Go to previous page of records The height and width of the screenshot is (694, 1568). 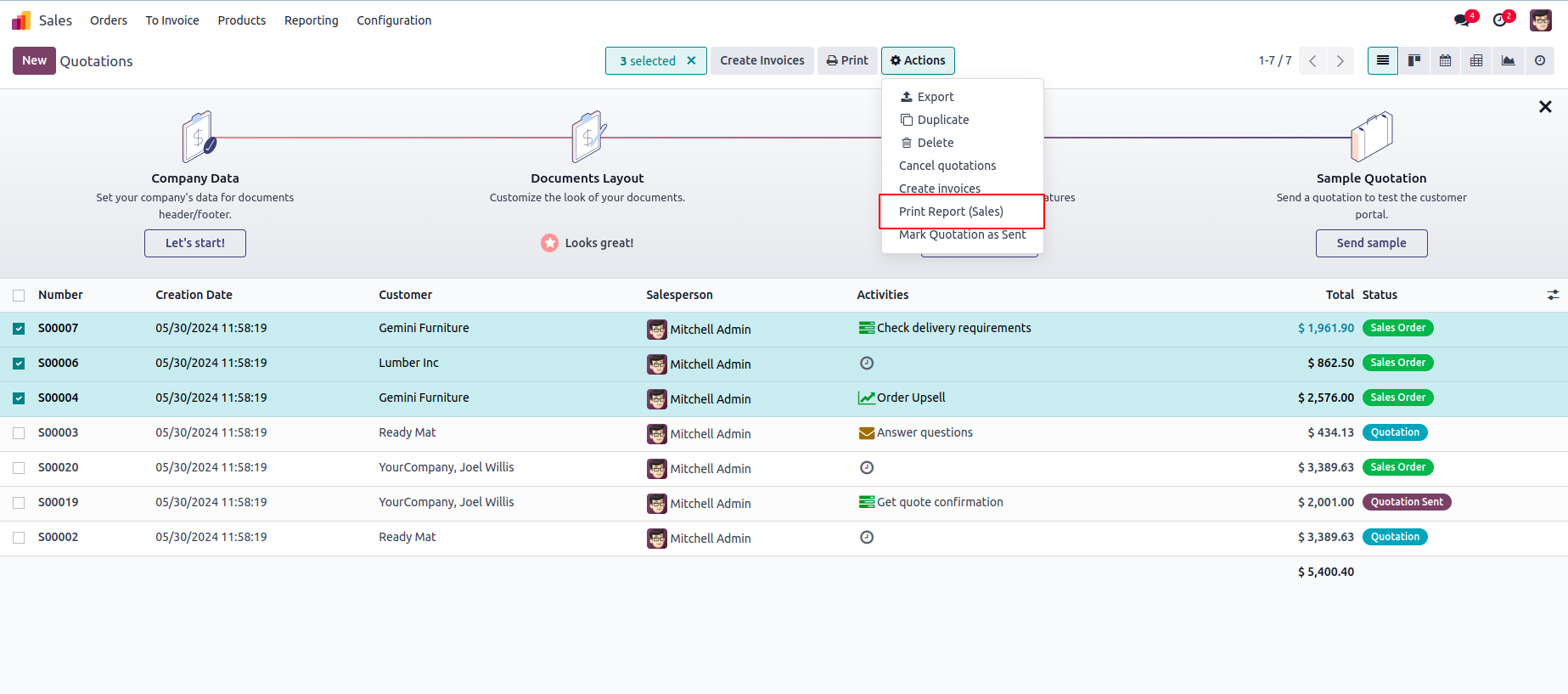[x=1312, y=61]
